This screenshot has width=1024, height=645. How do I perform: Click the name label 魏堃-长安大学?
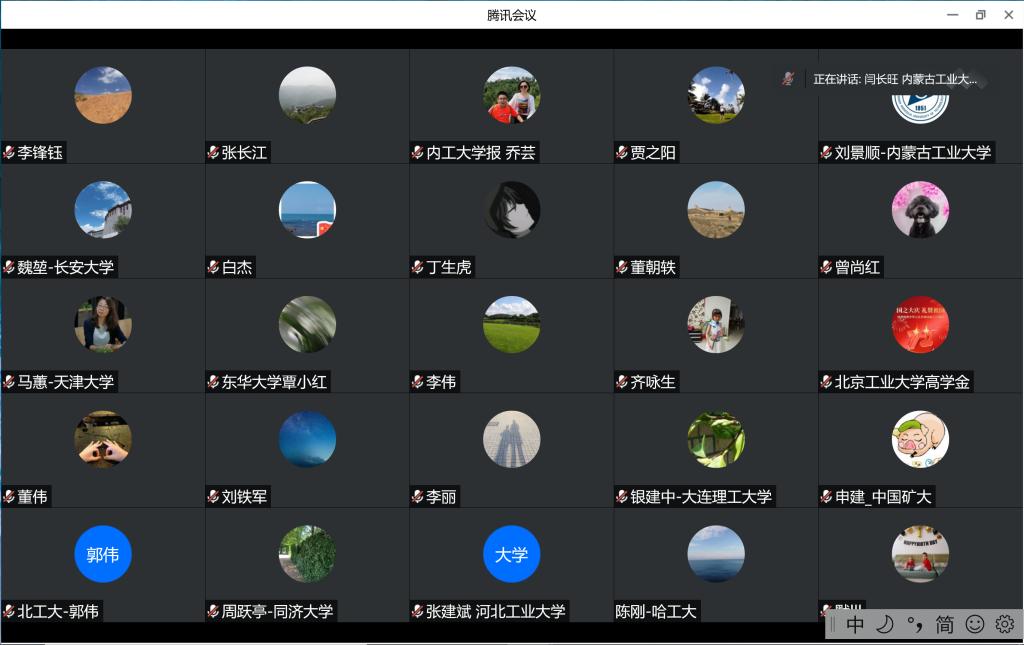click(x=66, y=267)
